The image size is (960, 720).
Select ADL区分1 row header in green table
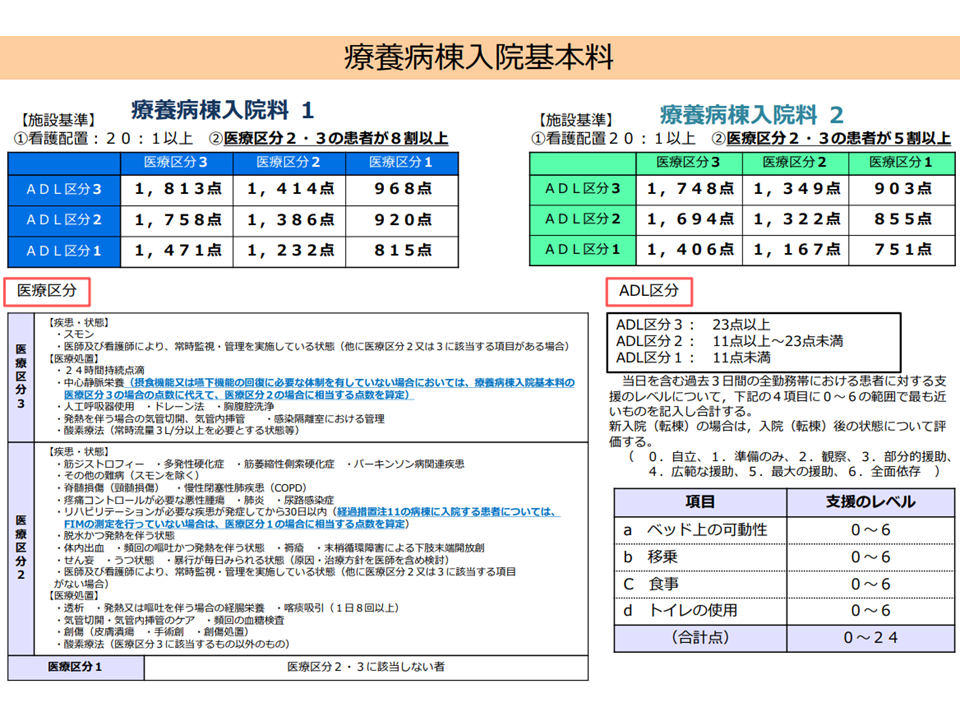583,249
